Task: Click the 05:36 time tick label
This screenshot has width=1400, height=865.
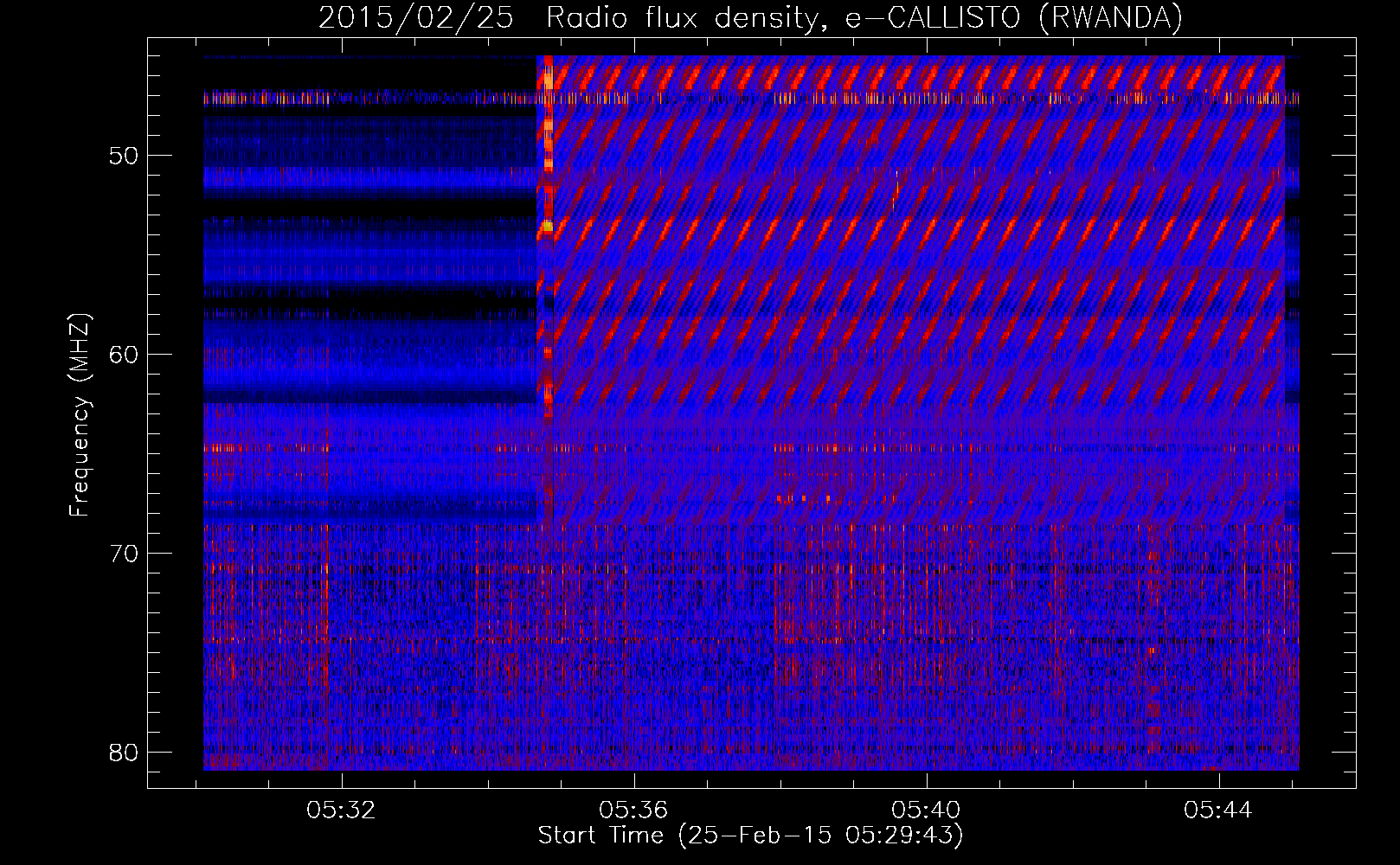Action: tap(633, 811)
